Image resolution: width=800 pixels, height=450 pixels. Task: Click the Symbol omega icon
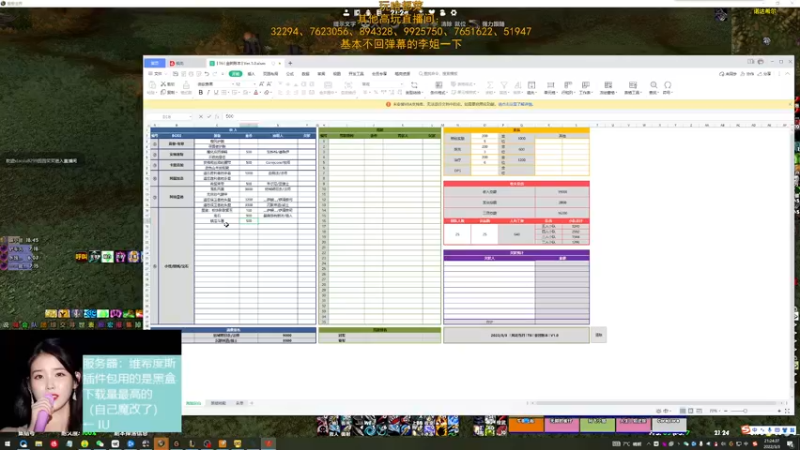coord(667,85)
